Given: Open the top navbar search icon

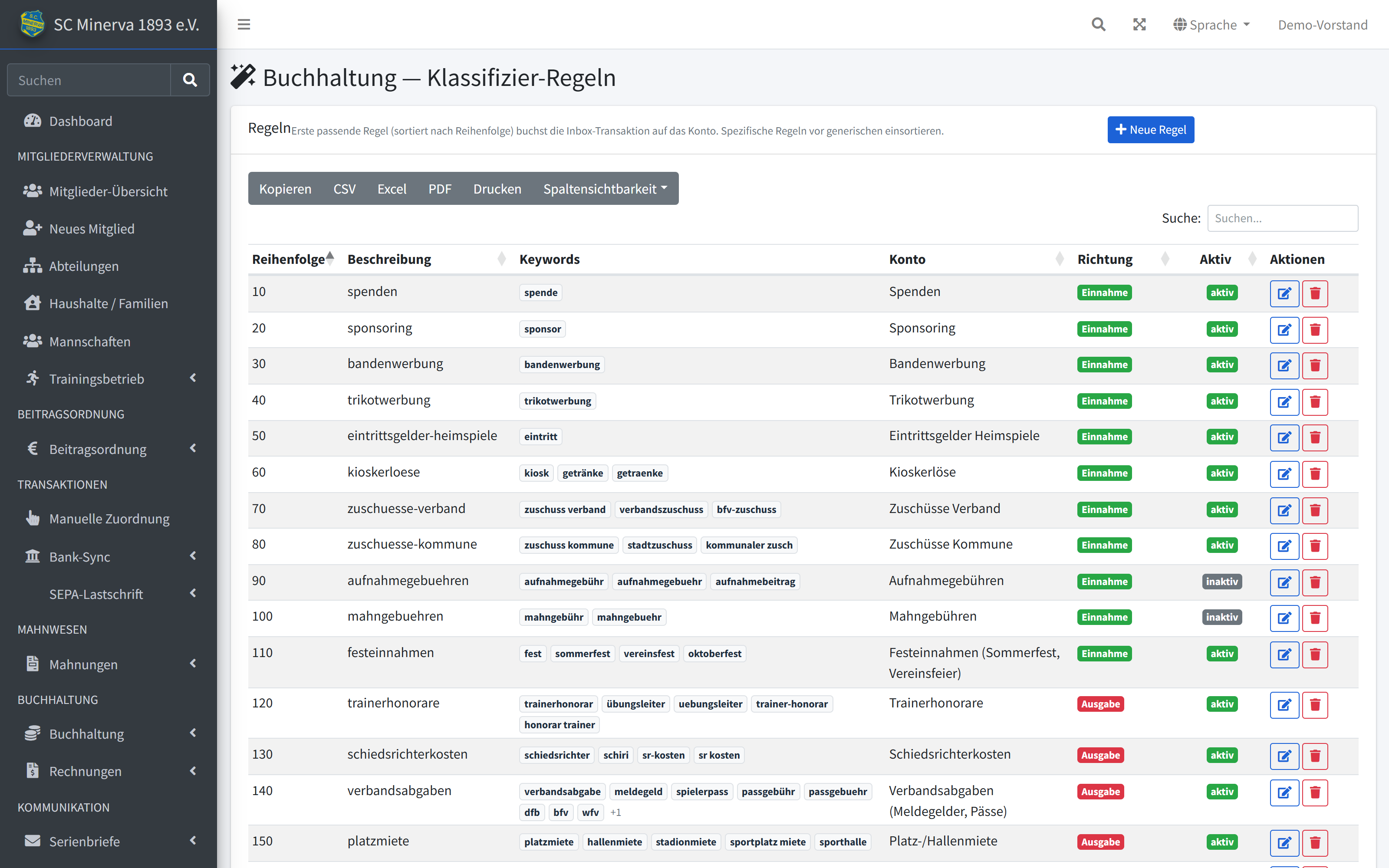Looking at the screenshot, I should pos(1098,24).
